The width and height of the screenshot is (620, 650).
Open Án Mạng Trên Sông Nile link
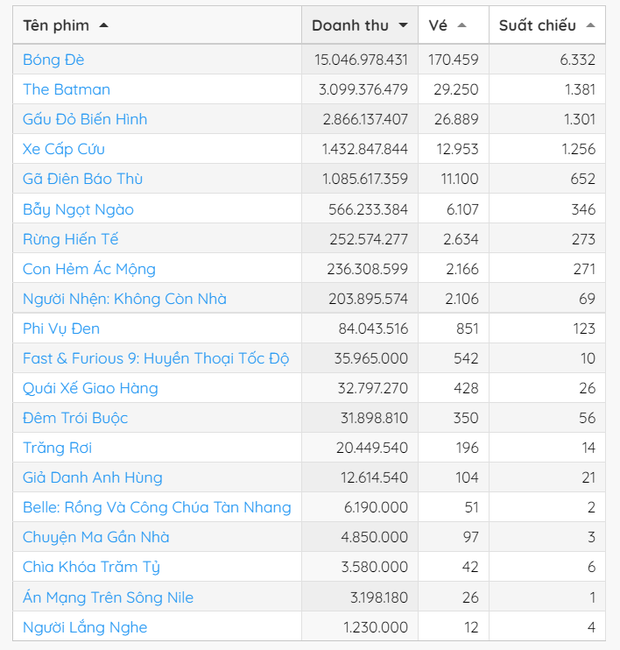click(108, 597)
